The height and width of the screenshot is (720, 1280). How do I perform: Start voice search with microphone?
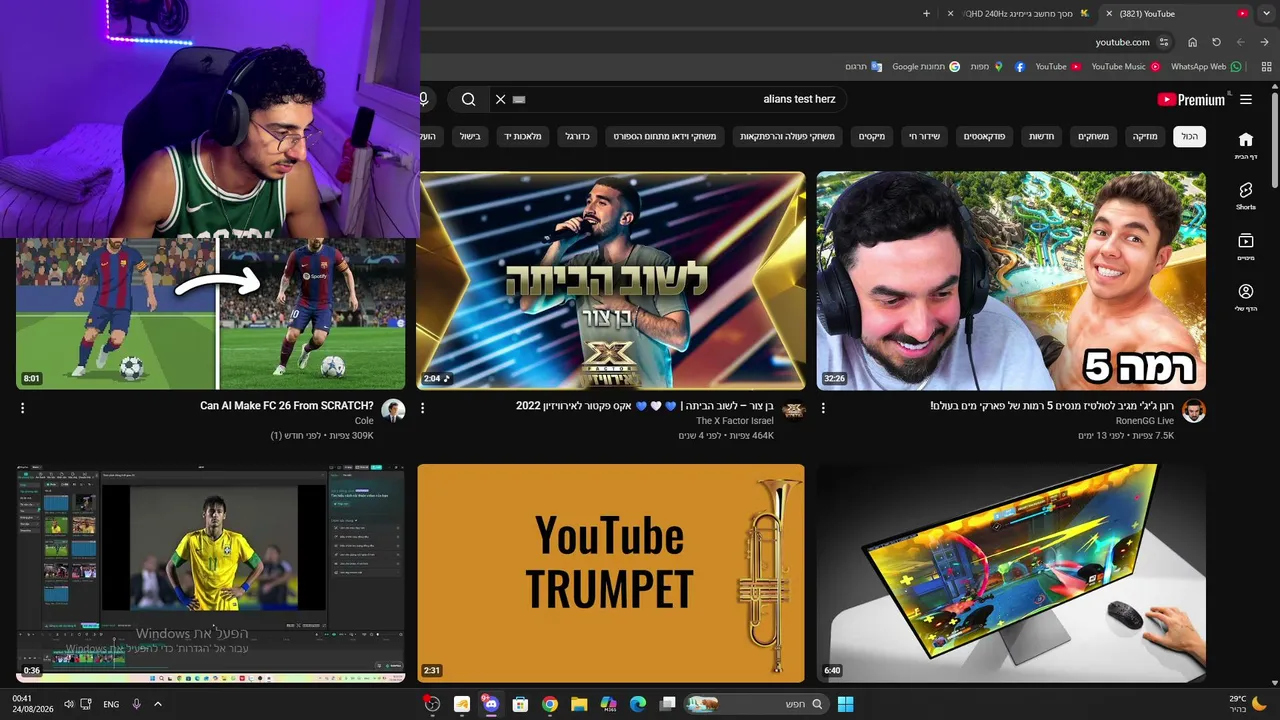[424, 100]
